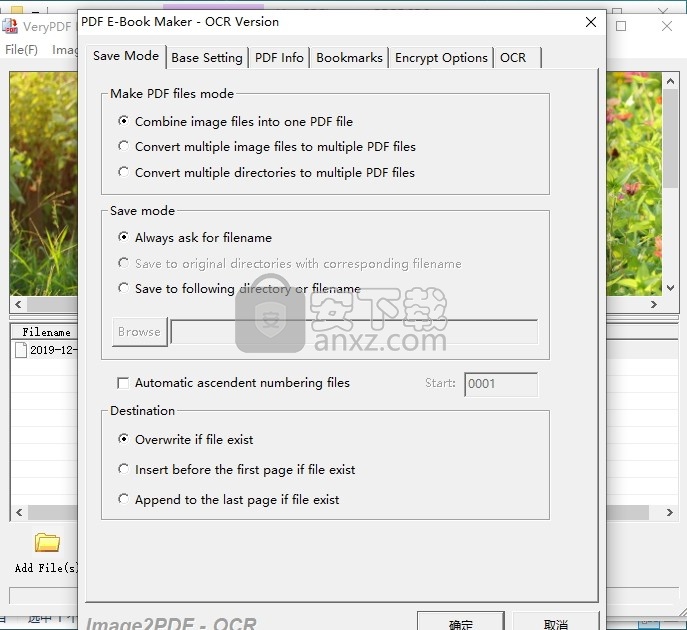Screen dimensions: 687x630
Task: Click the directory path input field
Action: (x=354, y=332)
